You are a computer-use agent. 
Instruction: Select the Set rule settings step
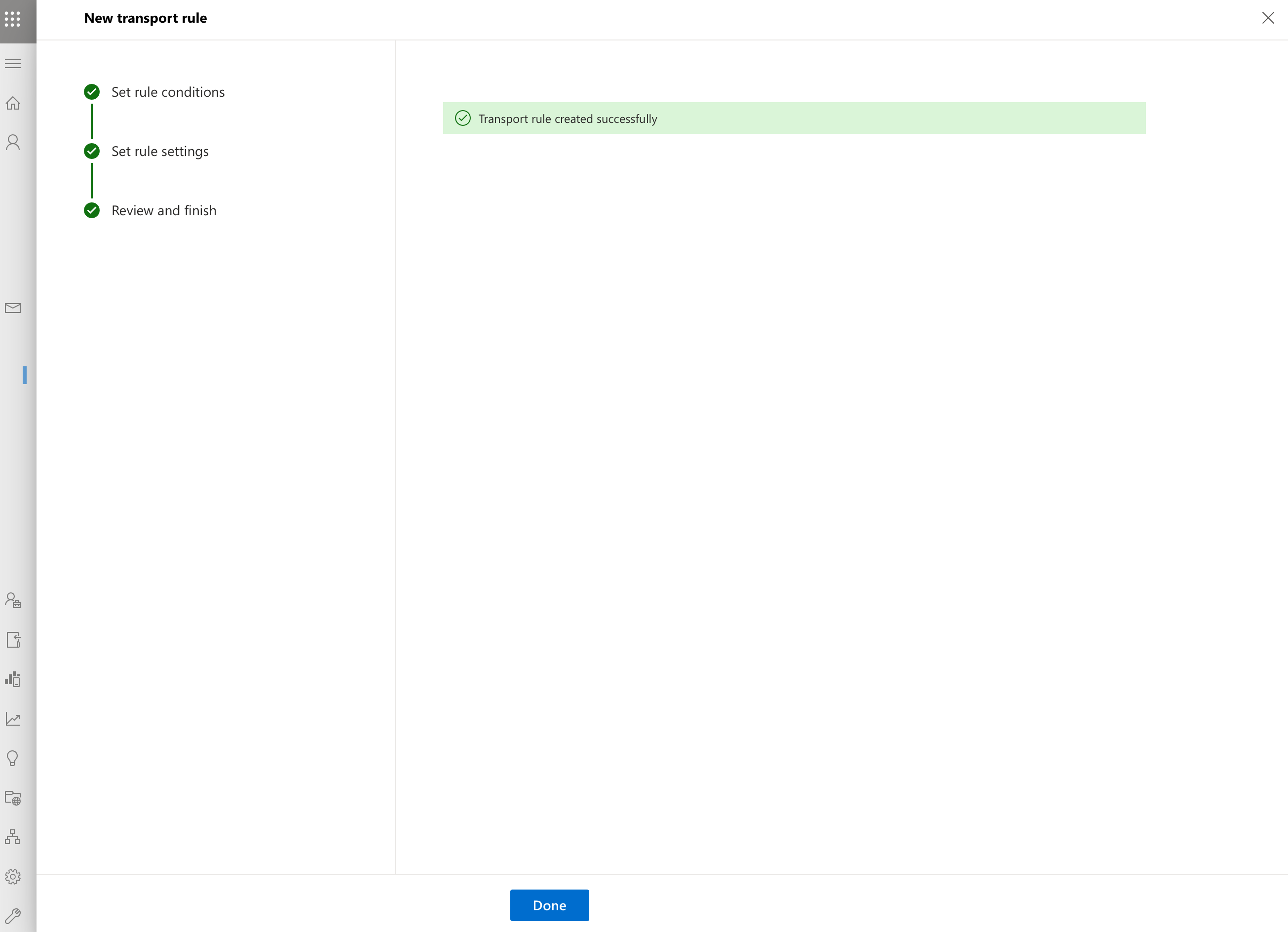[159, 151]
